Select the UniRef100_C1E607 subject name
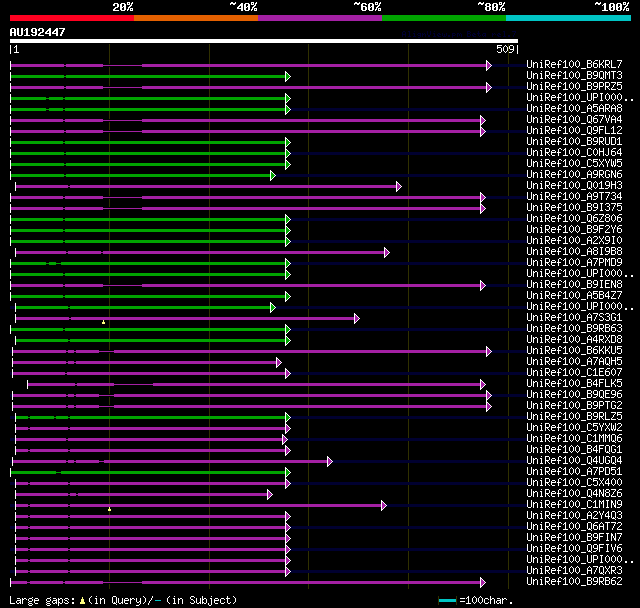Screen dimensions: 640x608 (574, 373)
